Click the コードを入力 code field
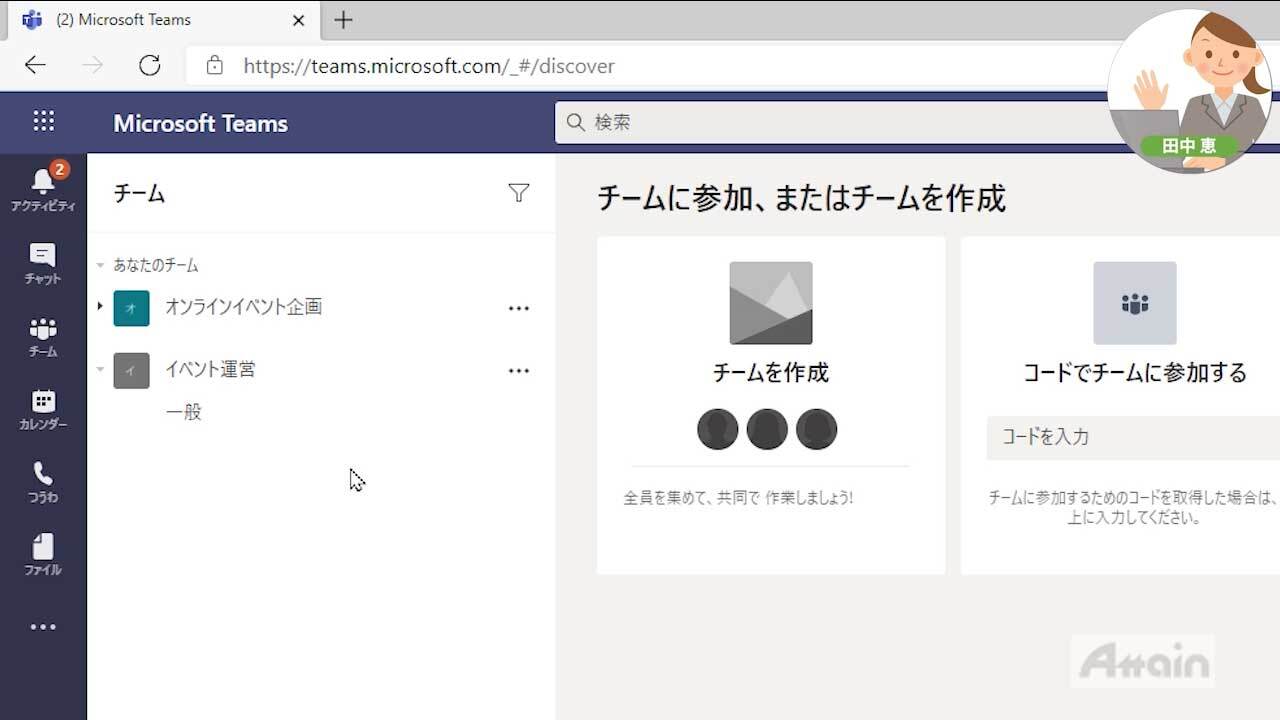 tap(1130, 437)
